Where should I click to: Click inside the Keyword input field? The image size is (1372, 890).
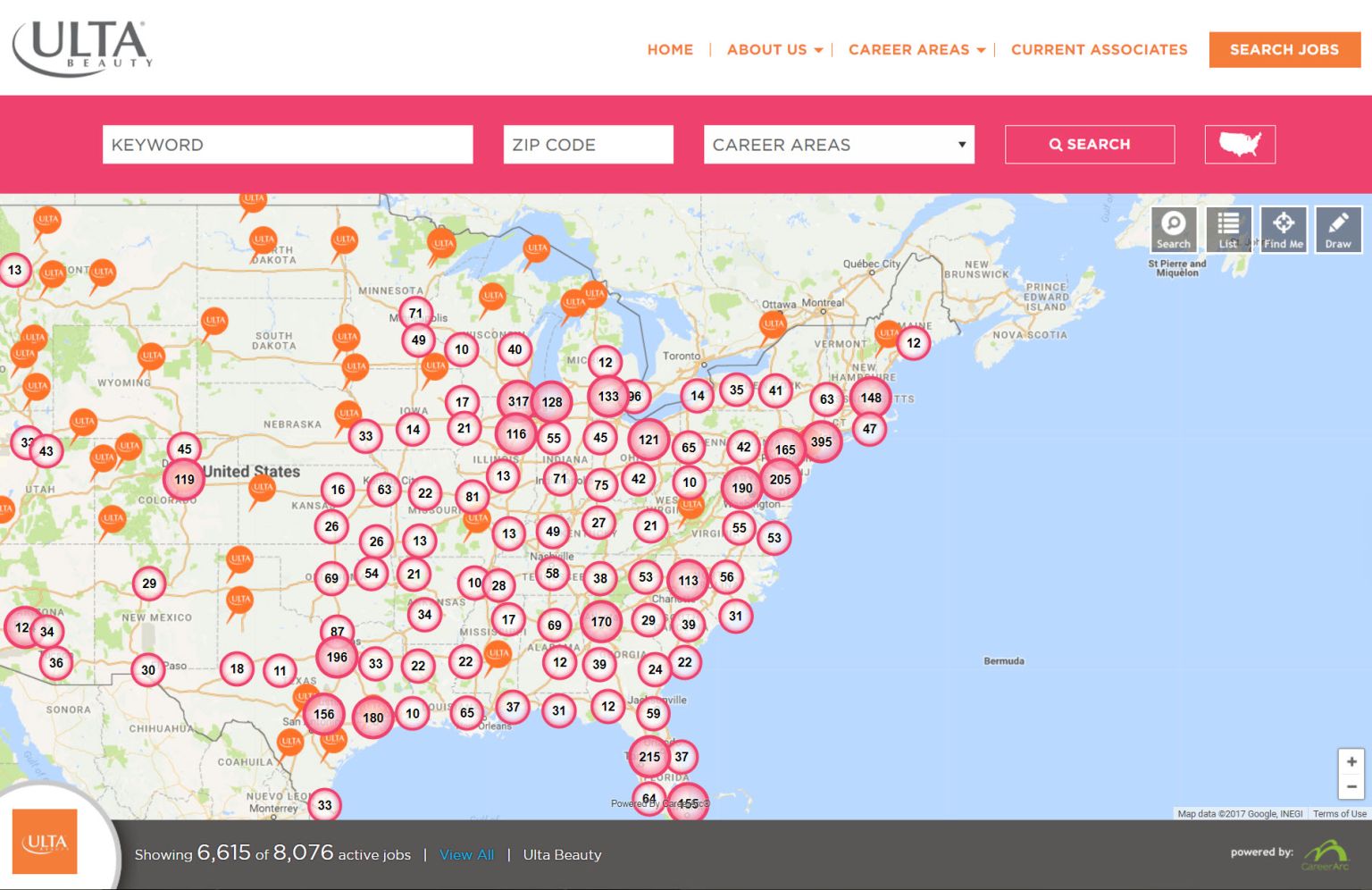tap(288, 144)
